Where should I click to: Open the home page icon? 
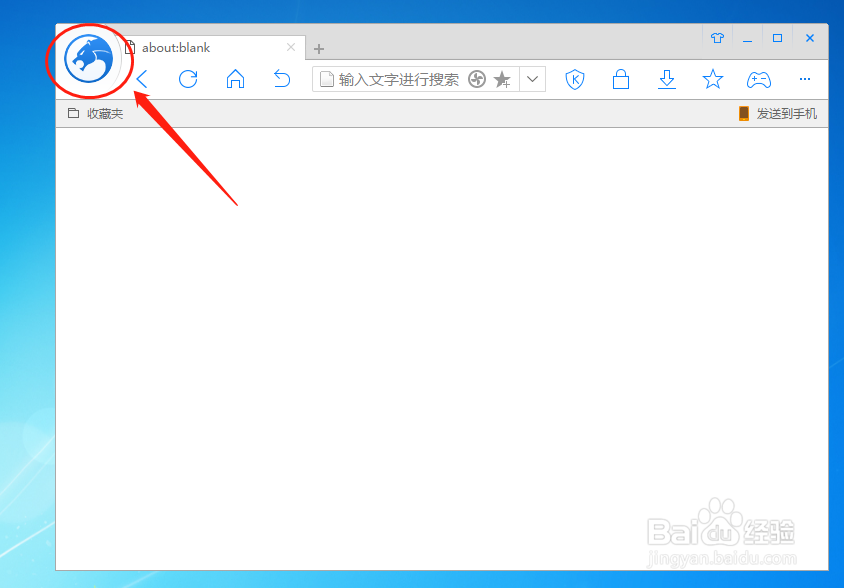[235, 79]
